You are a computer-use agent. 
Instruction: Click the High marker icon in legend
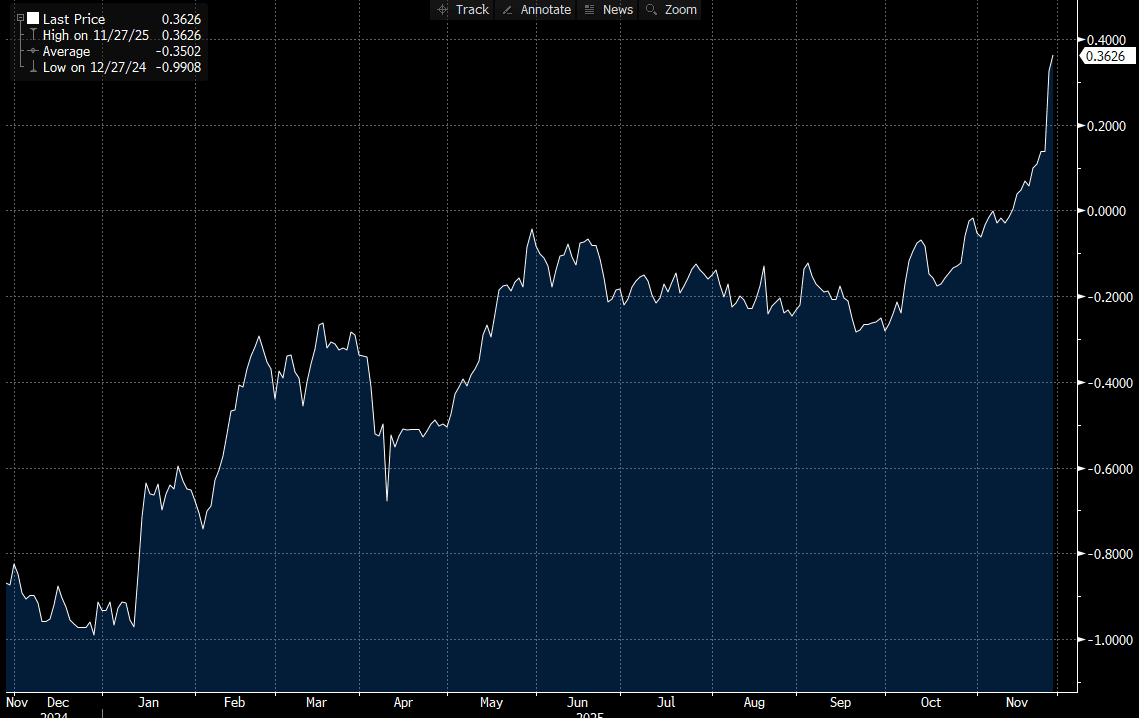(x=33, y=35)
